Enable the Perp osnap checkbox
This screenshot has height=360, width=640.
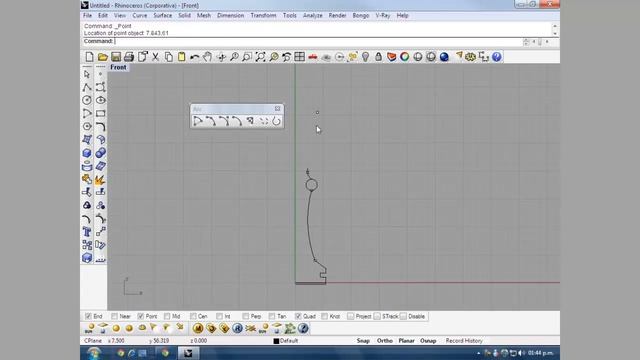point(245,316)
